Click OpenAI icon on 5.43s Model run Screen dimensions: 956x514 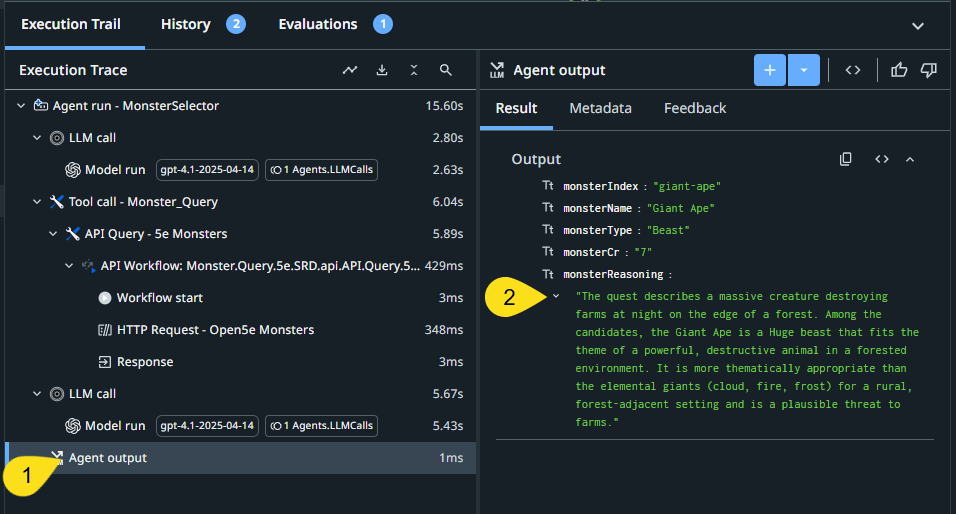pos(73,426)
